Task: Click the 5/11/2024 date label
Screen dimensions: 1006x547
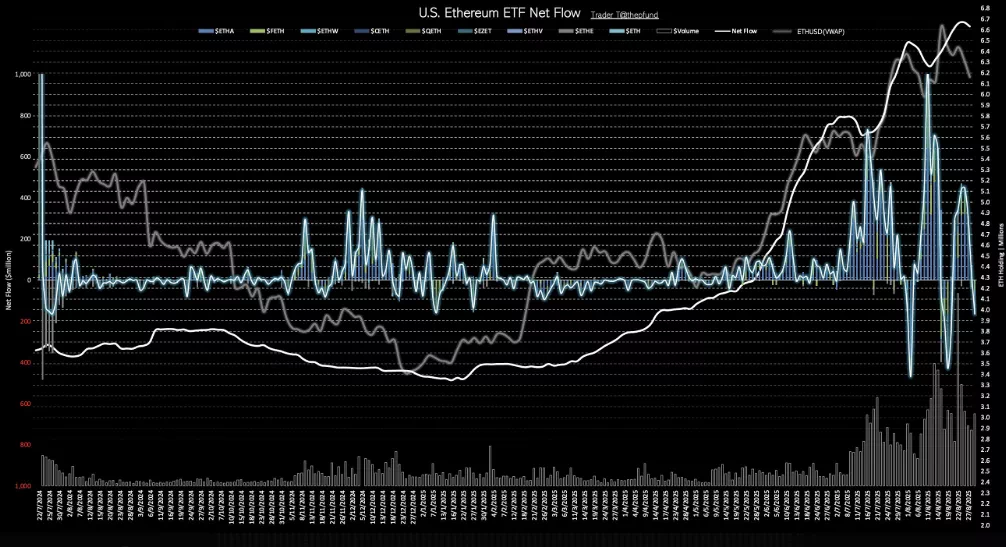Action: [293, 507]
